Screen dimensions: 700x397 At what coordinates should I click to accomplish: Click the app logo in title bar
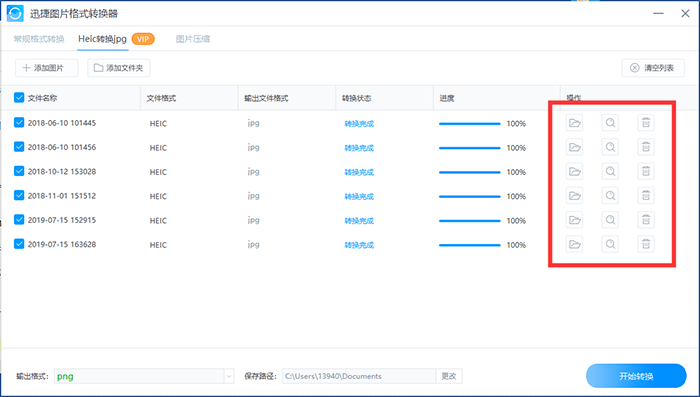pos(15,13)
